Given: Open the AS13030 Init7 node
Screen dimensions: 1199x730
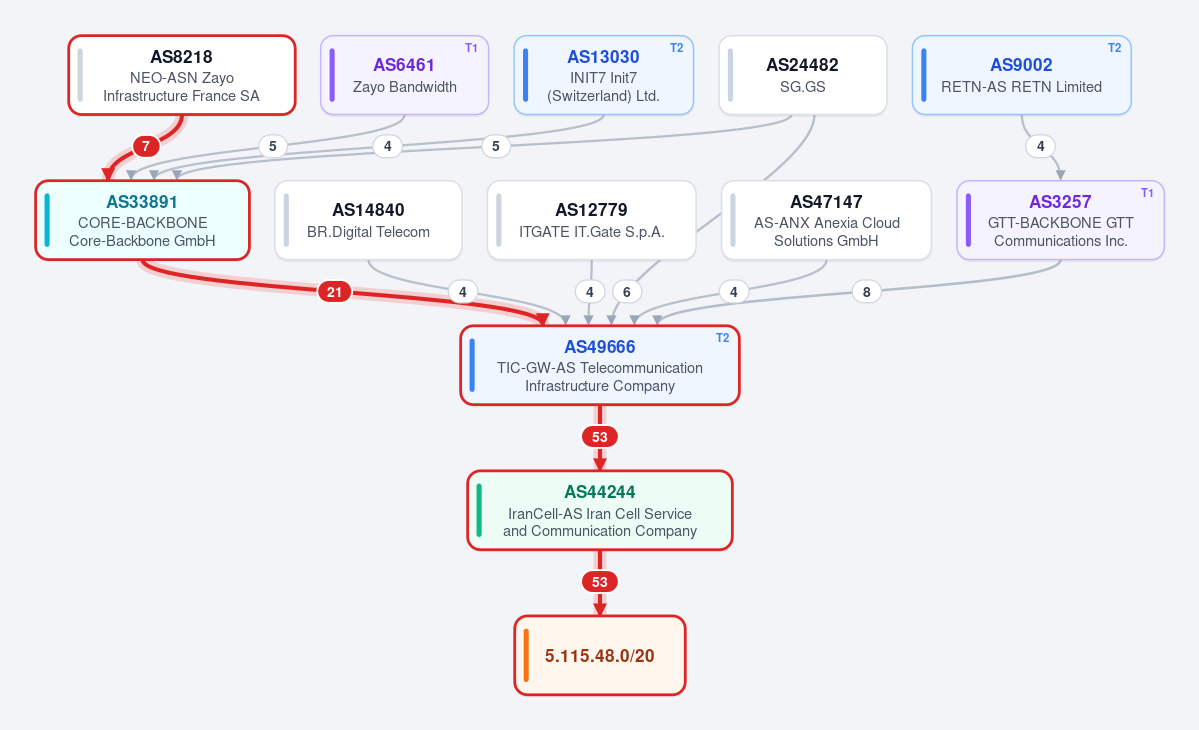Looking at the screenshot, I should tap(603, 76).
